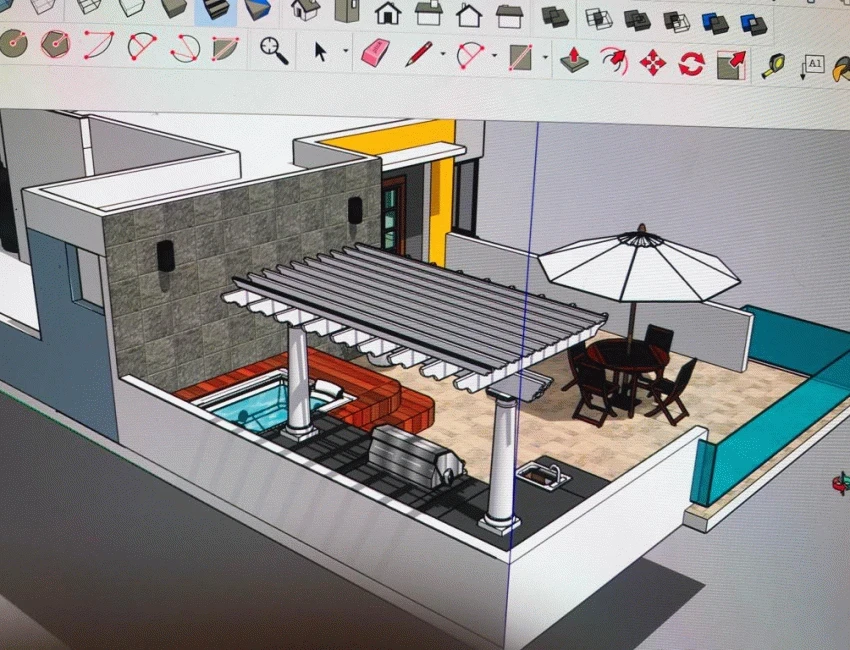The image size is (850, 650).
Task: Switch on Hidden Line face style
Action: click(131, 8)
